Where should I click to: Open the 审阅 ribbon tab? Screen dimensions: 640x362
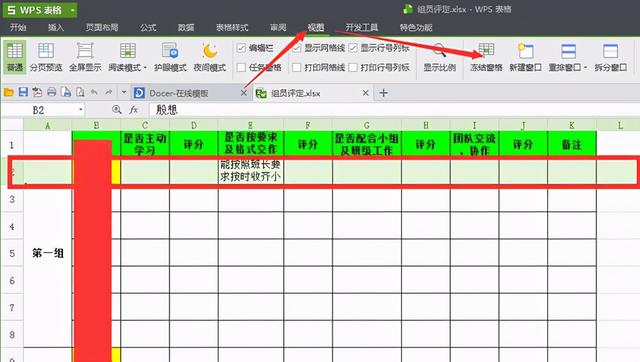[x=278, y=27]
